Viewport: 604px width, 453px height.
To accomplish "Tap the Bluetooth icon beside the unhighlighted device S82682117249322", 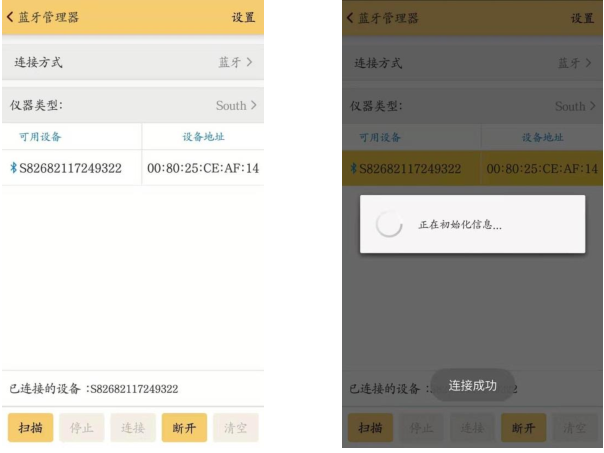I will tap(13, 167).
